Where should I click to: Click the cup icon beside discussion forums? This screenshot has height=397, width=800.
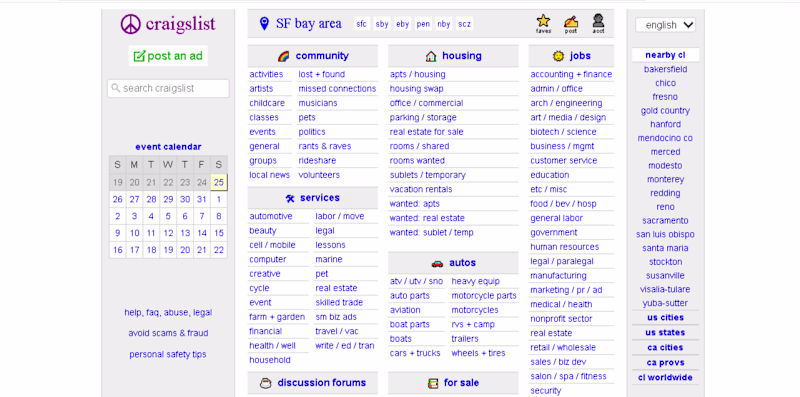265,383
